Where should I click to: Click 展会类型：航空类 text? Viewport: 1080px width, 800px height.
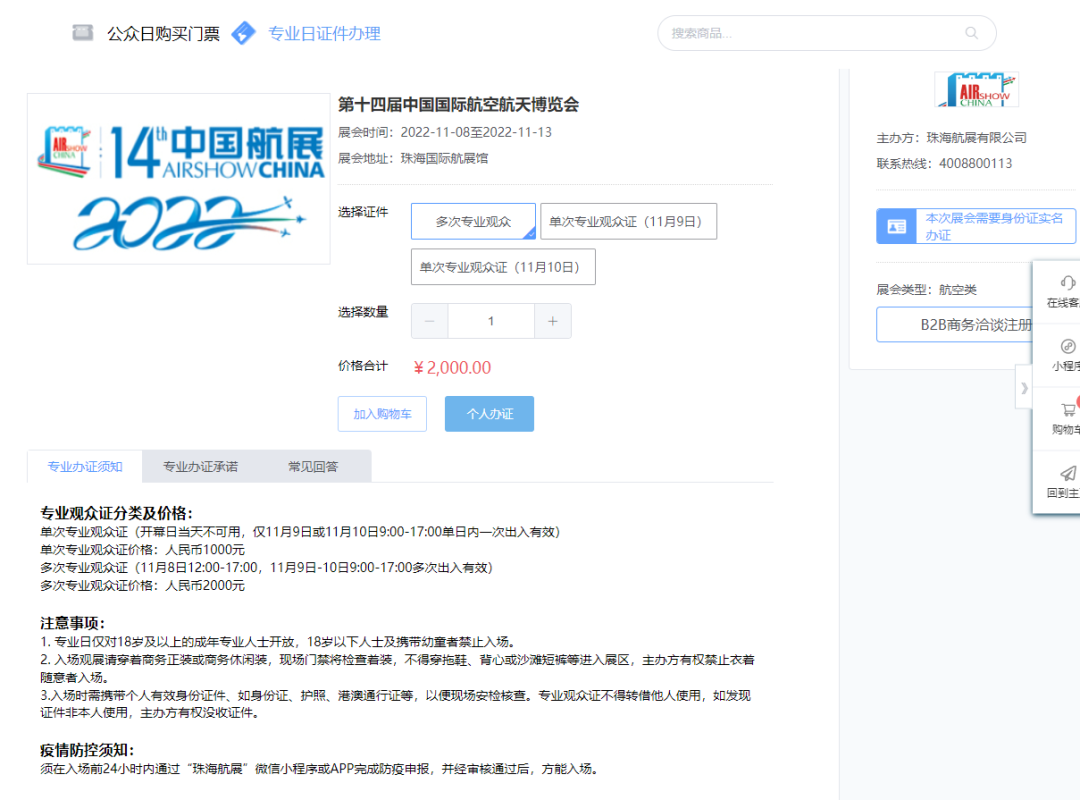coord(926,289)
